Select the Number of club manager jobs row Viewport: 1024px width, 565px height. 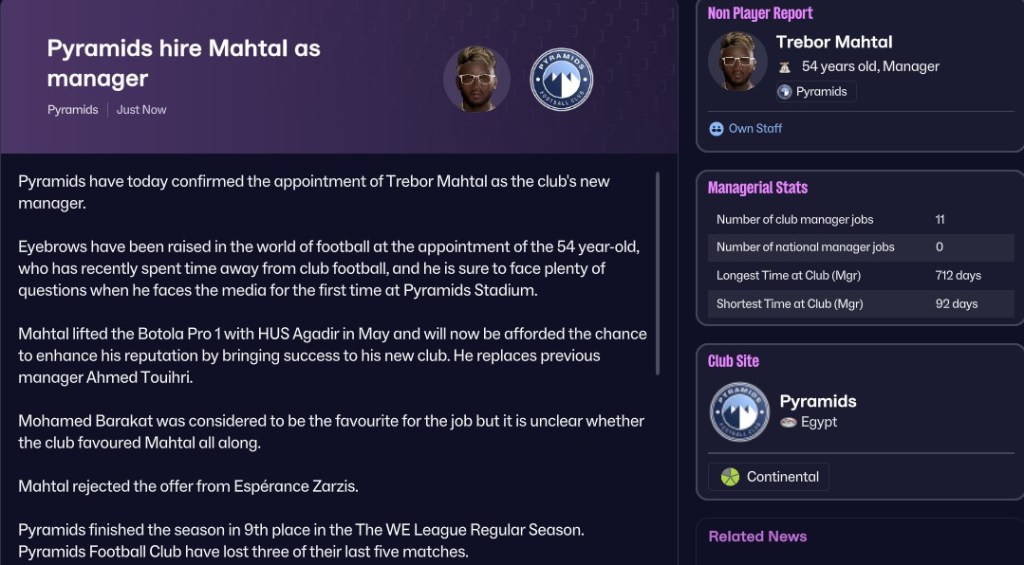[861, 219]
